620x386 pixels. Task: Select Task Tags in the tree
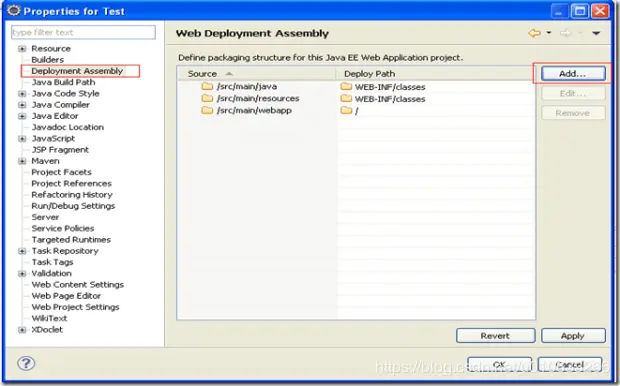tap(52, 262)
